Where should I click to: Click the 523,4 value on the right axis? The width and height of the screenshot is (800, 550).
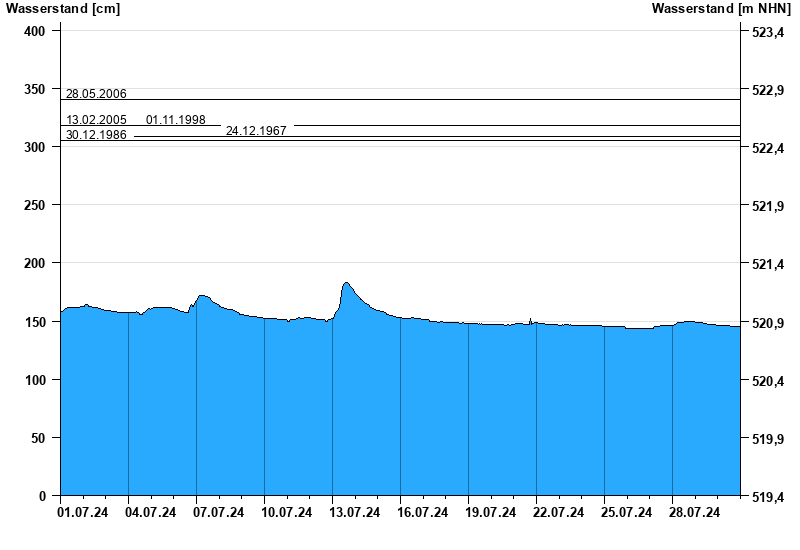coord(766,33)
